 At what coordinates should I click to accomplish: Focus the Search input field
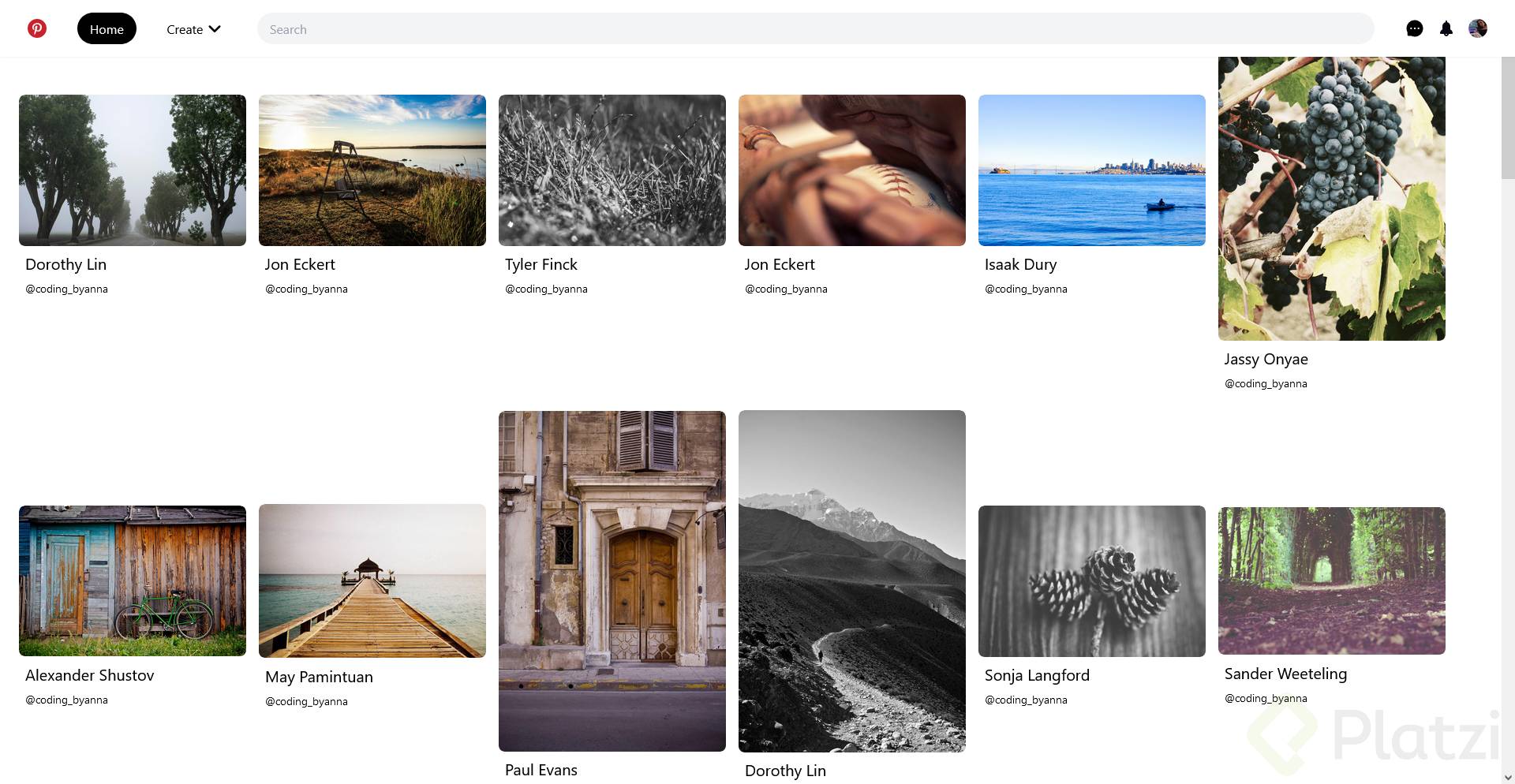point(815,29)
